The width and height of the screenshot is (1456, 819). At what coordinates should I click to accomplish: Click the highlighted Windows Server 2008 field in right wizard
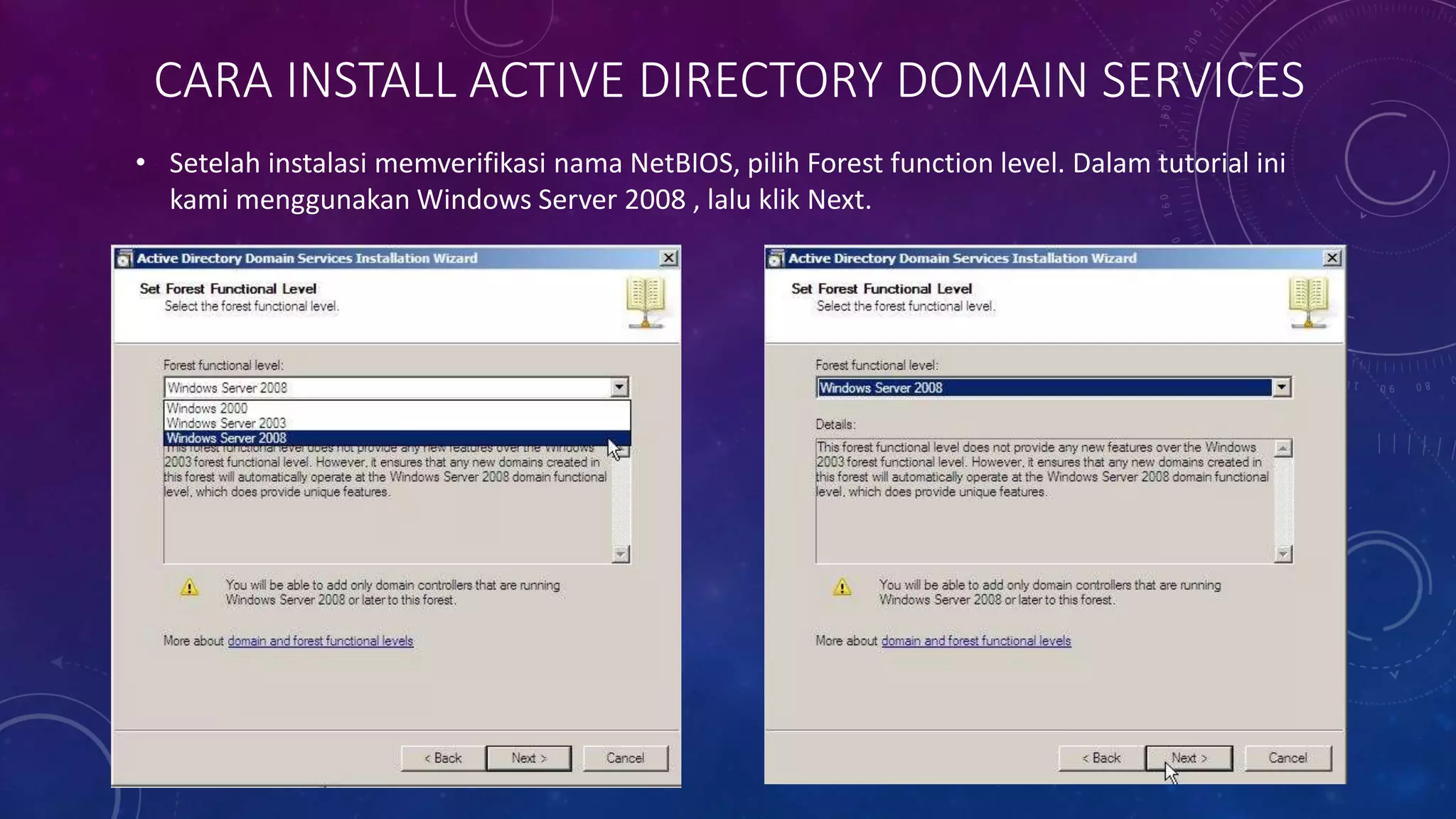pos(1044,387)
